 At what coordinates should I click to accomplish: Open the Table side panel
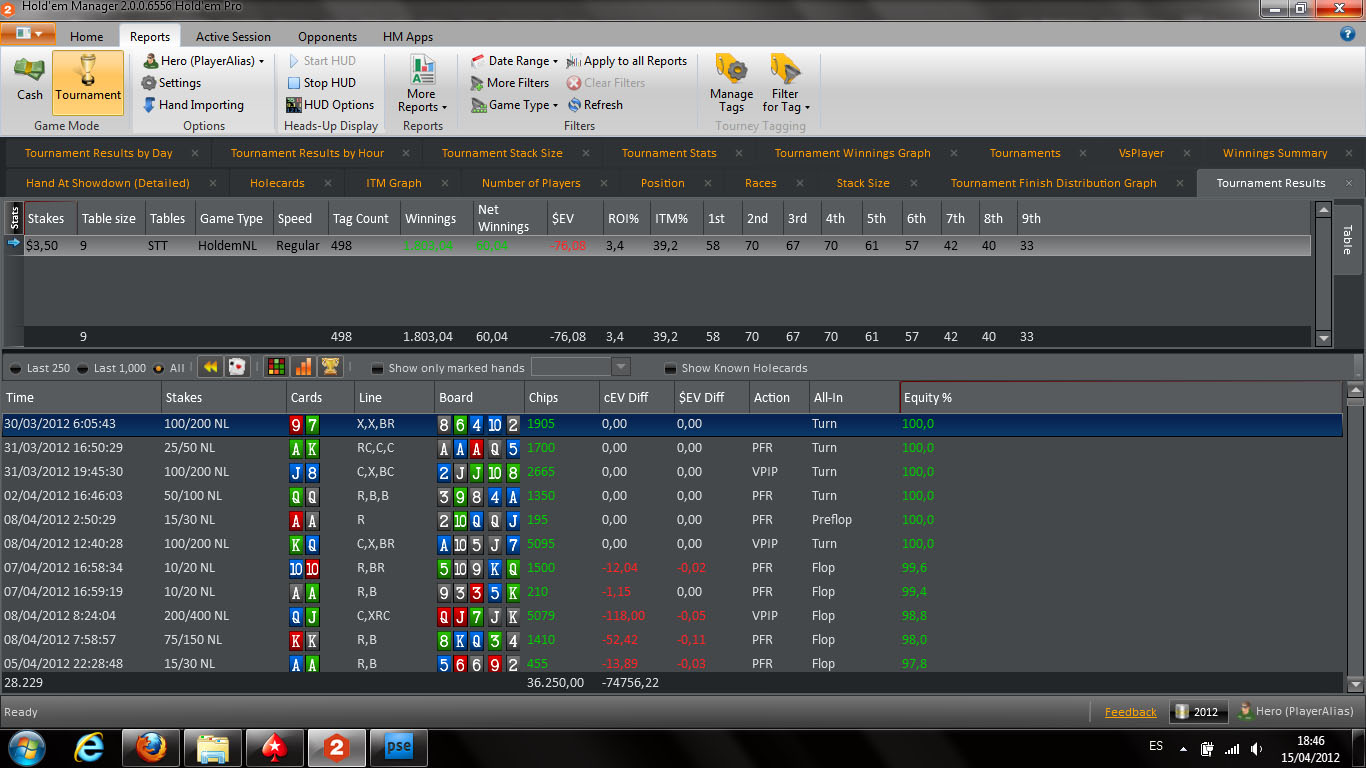[1347, 239]
